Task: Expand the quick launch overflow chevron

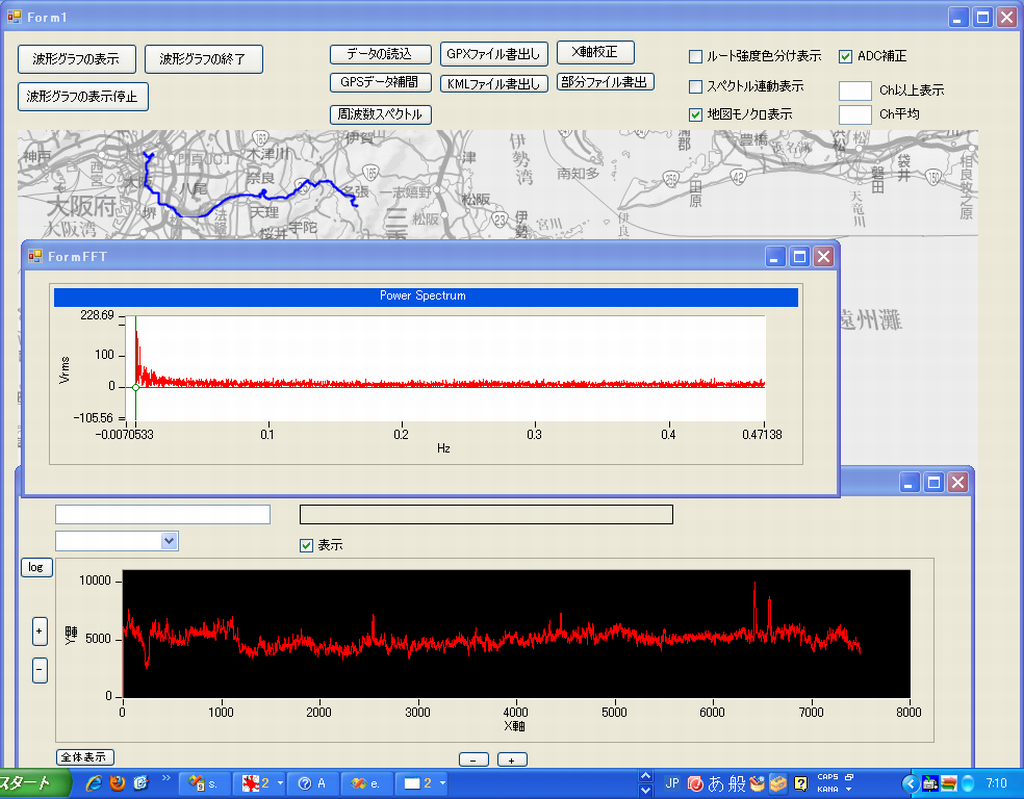Action: click(166, 777)
